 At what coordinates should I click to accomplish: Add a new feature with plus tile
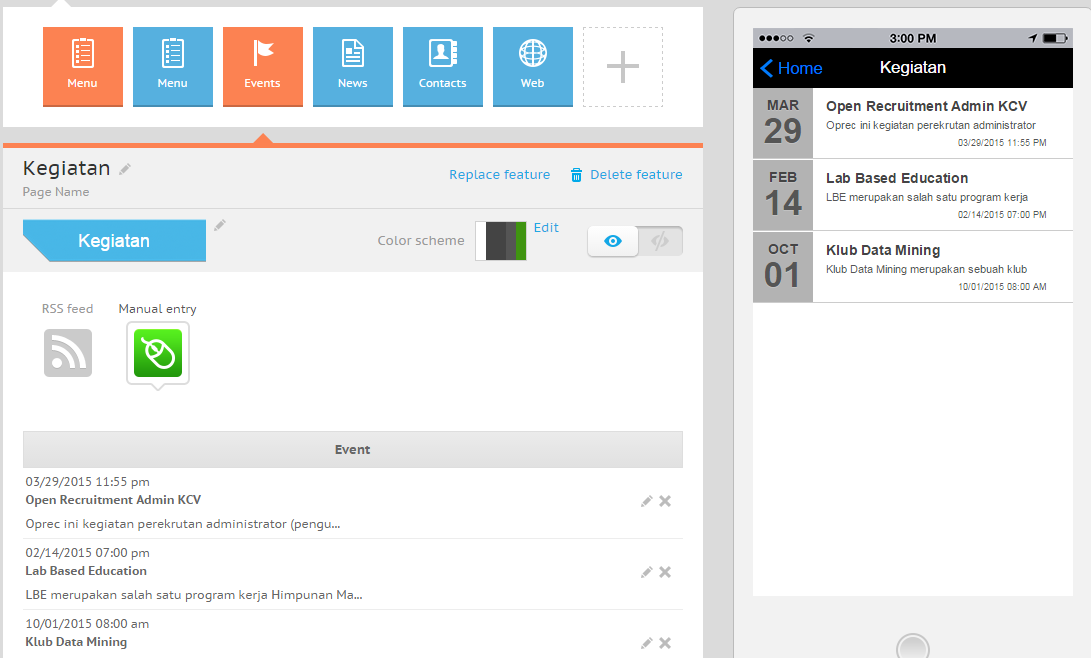click(x=623, y=67)
